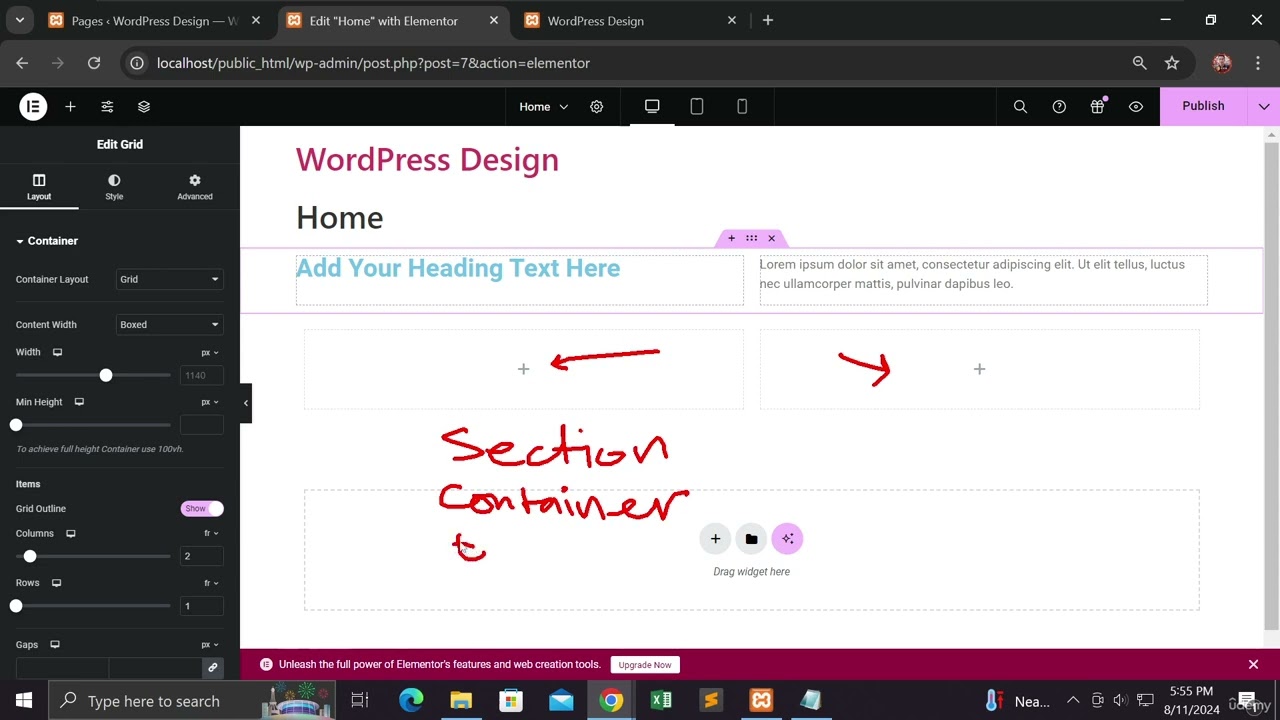Open the Finder search icon
Screen dimensions: 1280x720
tap(1020, 106)
